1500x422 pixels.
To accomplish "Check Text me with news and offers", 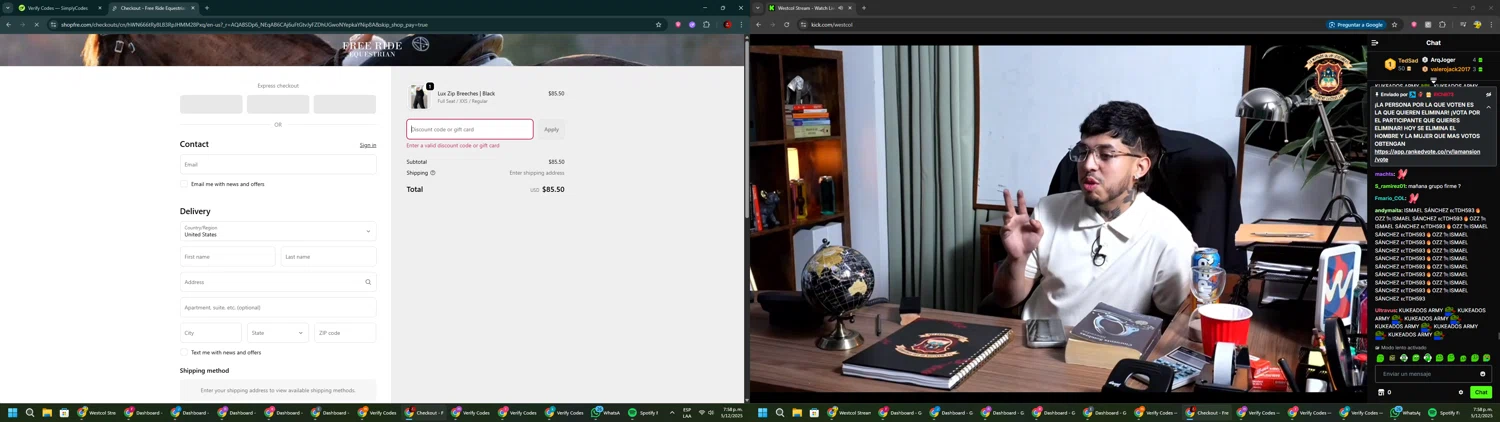I will [x=184, y=352].
